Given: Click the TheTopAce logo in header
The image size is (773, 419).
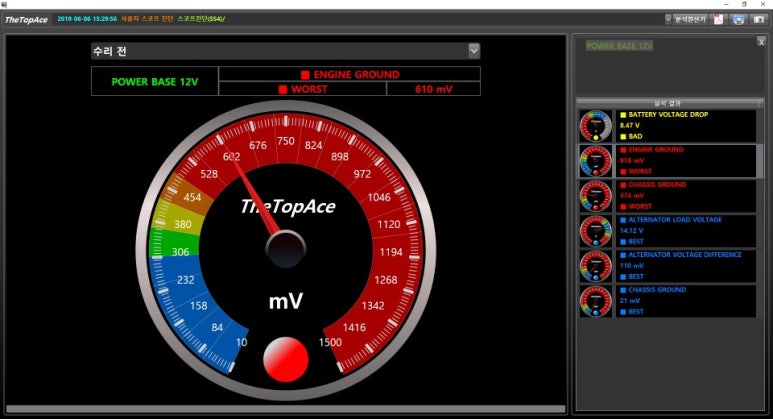Looking at the screenshot, I should pyautogui.click(x=26, y=20).
